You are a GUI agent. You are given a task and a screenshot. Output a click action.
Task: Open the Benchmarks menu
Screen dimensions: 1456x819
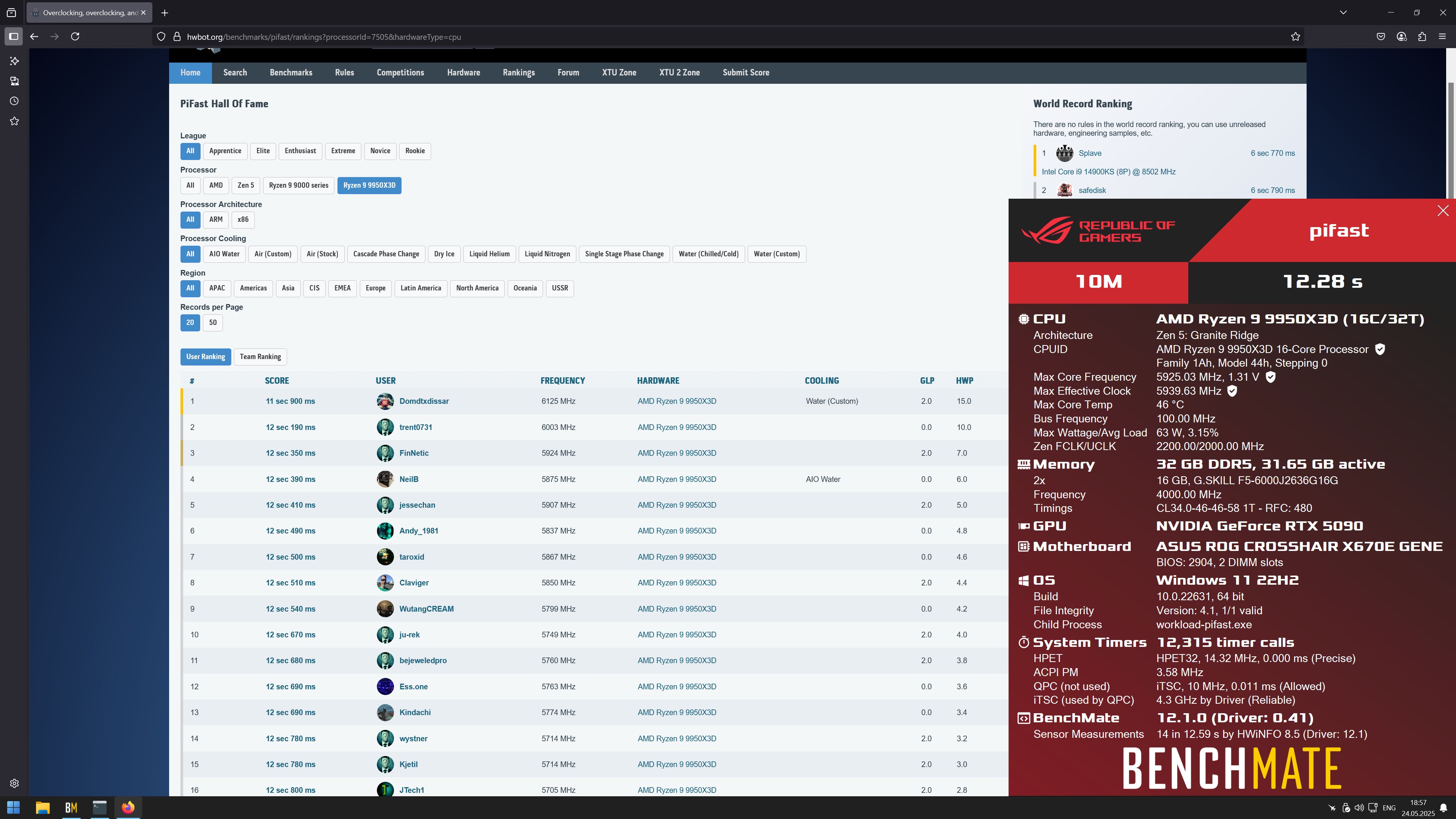pos(291,73)
